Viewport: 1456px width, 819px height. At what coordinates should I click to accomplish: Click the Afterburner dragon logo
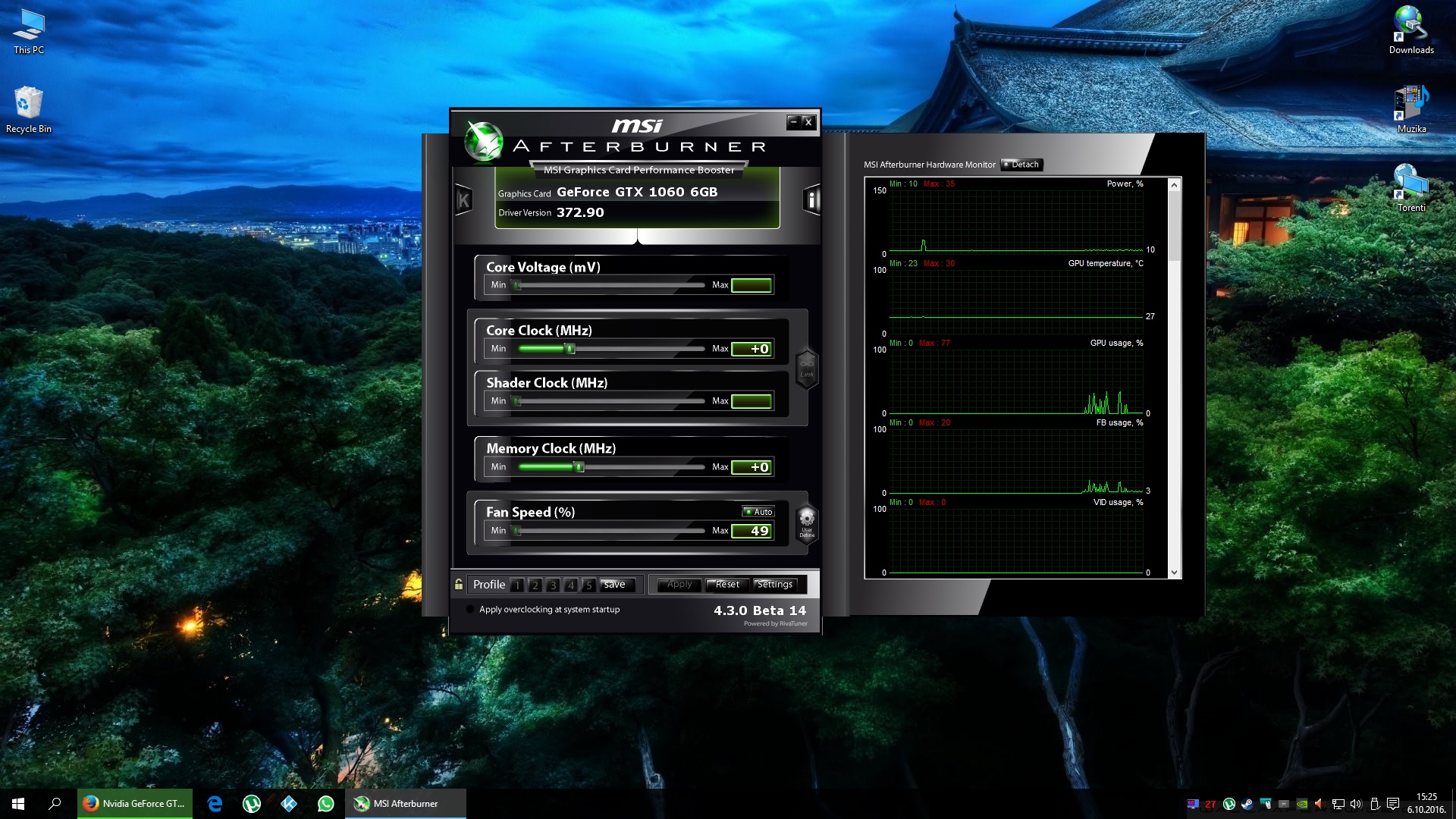[x=483, y=142]
